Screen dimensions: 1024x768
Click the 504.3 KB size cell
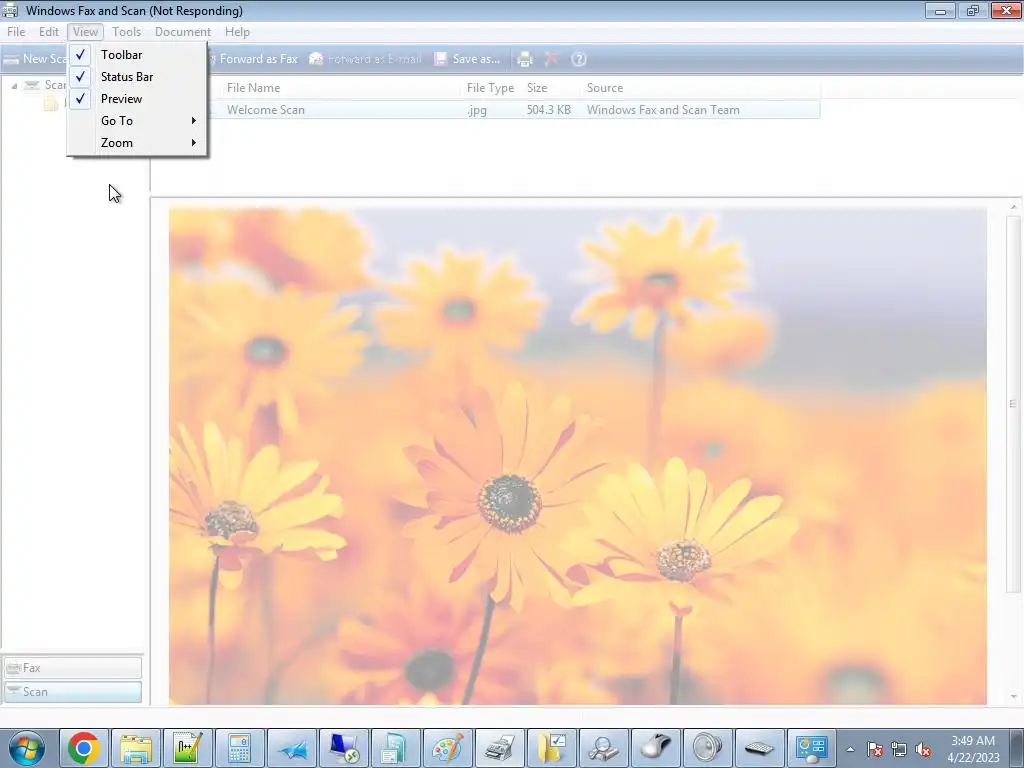pyautogui.click(x=549, y=110)
